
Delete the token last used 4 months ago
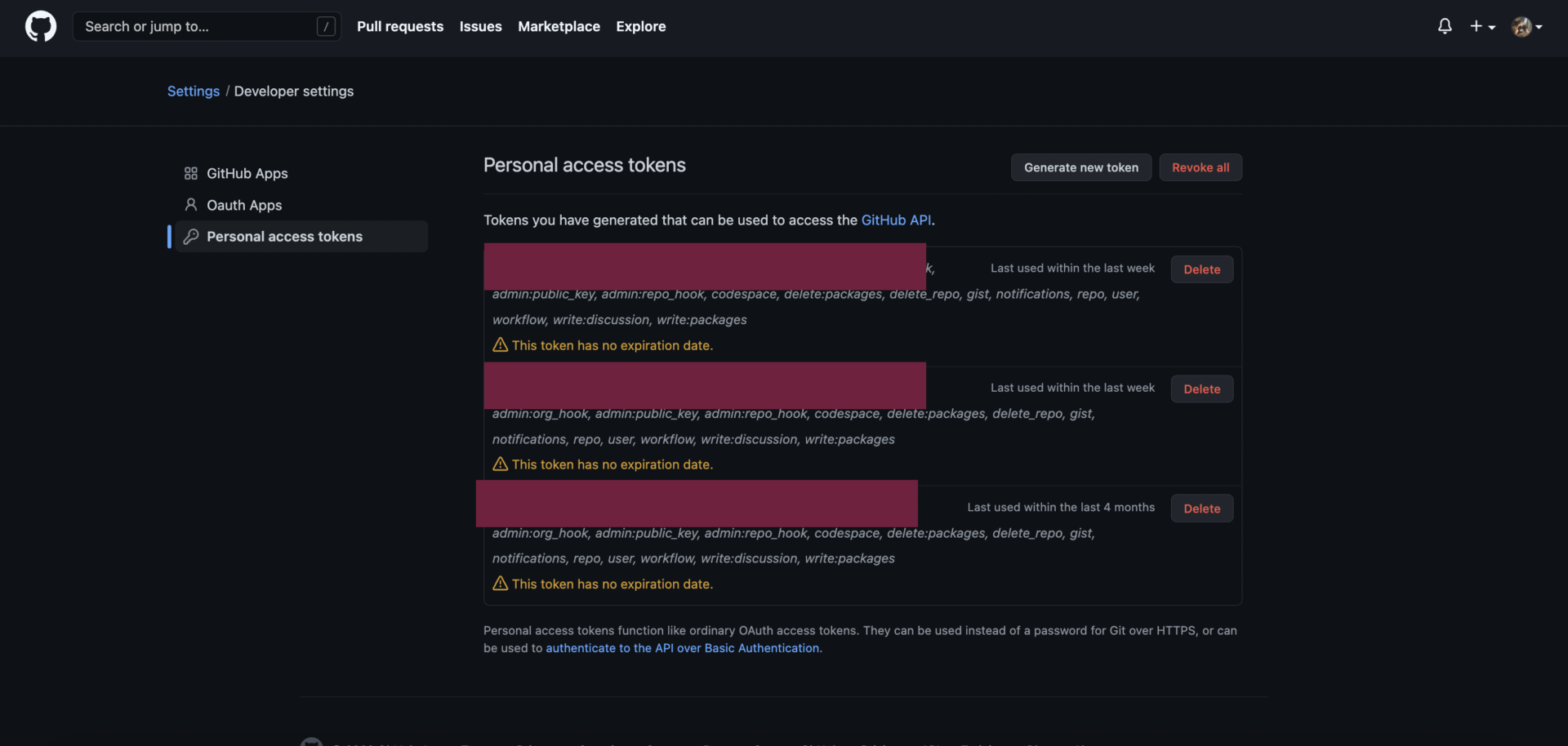(1201, 508)
